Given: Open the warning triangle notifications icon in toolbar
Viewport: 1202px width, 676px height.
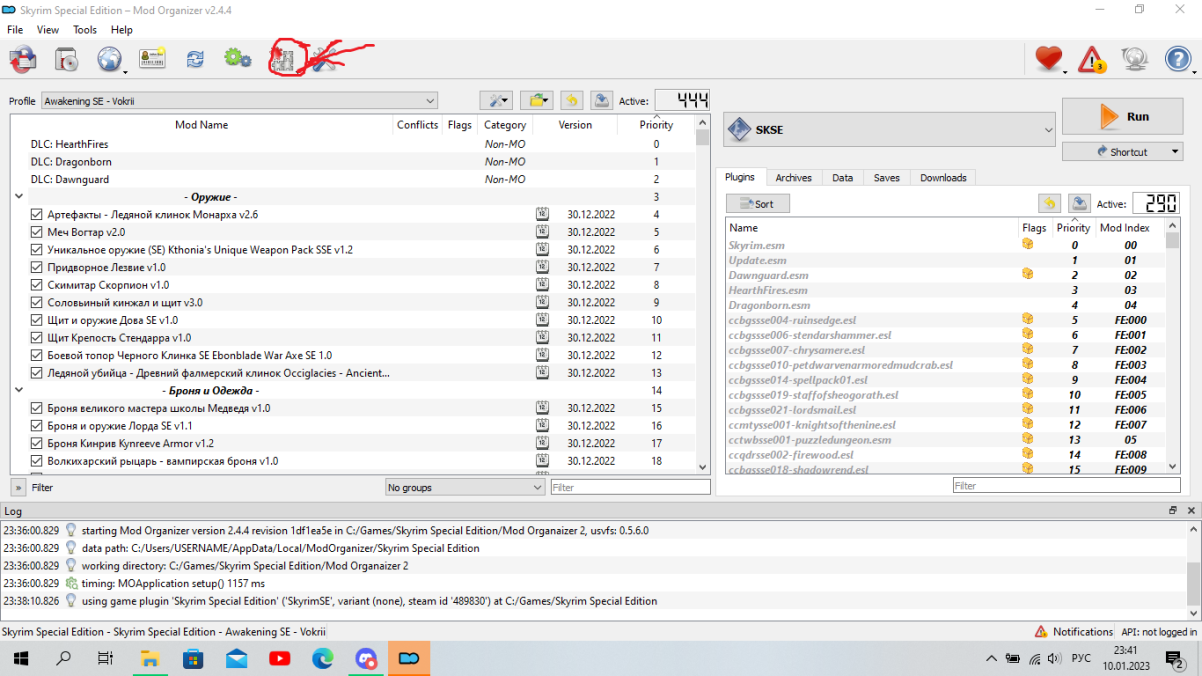Looking at the screenshot, I should pyautogui.click(x=1092, y=60).
